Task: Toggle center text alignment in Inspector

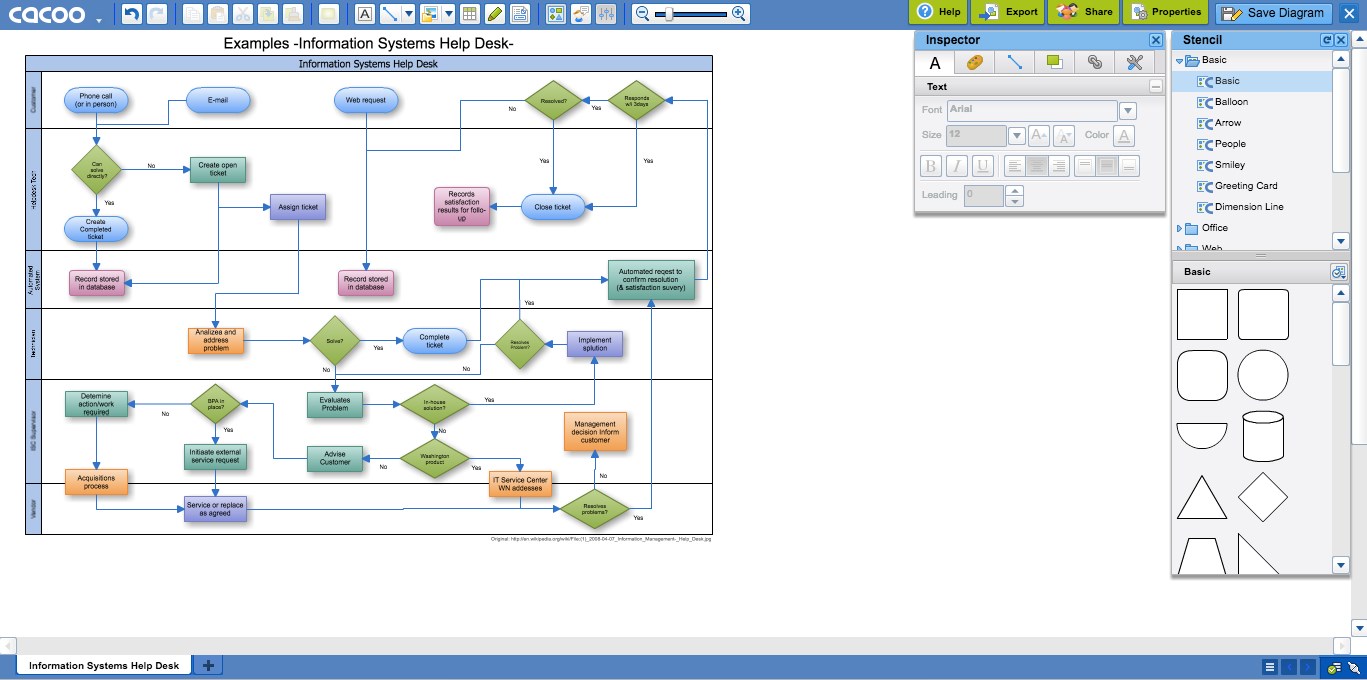Action: pos(1037,166)
